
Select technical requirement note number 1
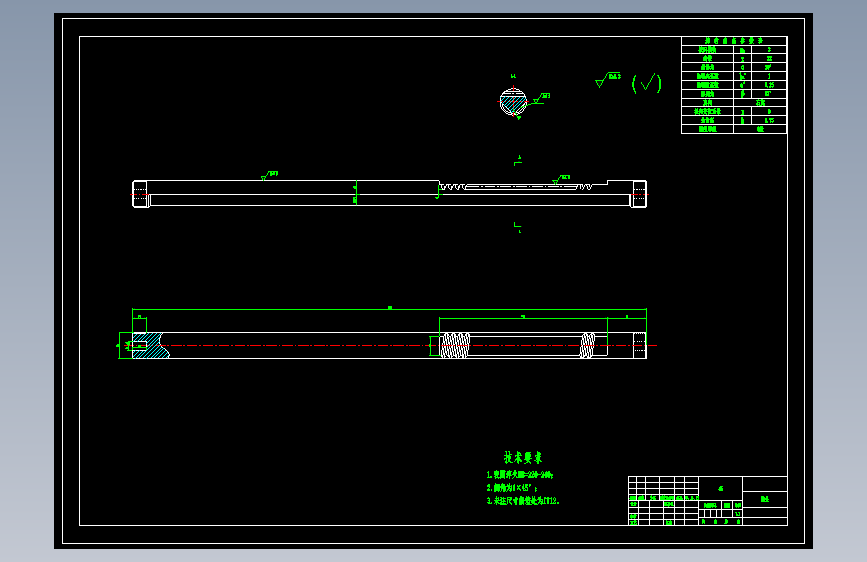tap(520, 475)
